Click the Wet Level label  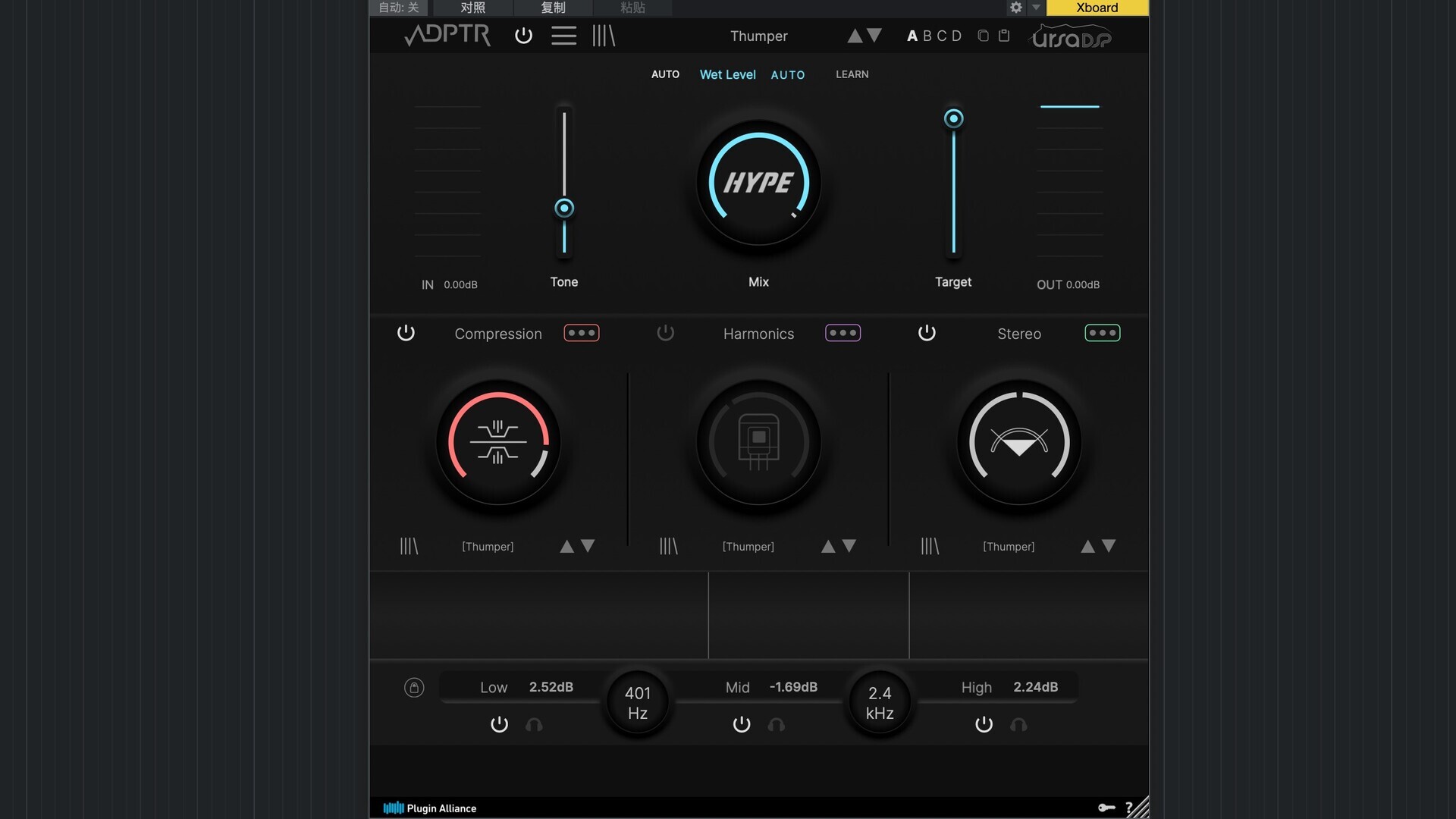coord(727,74)
